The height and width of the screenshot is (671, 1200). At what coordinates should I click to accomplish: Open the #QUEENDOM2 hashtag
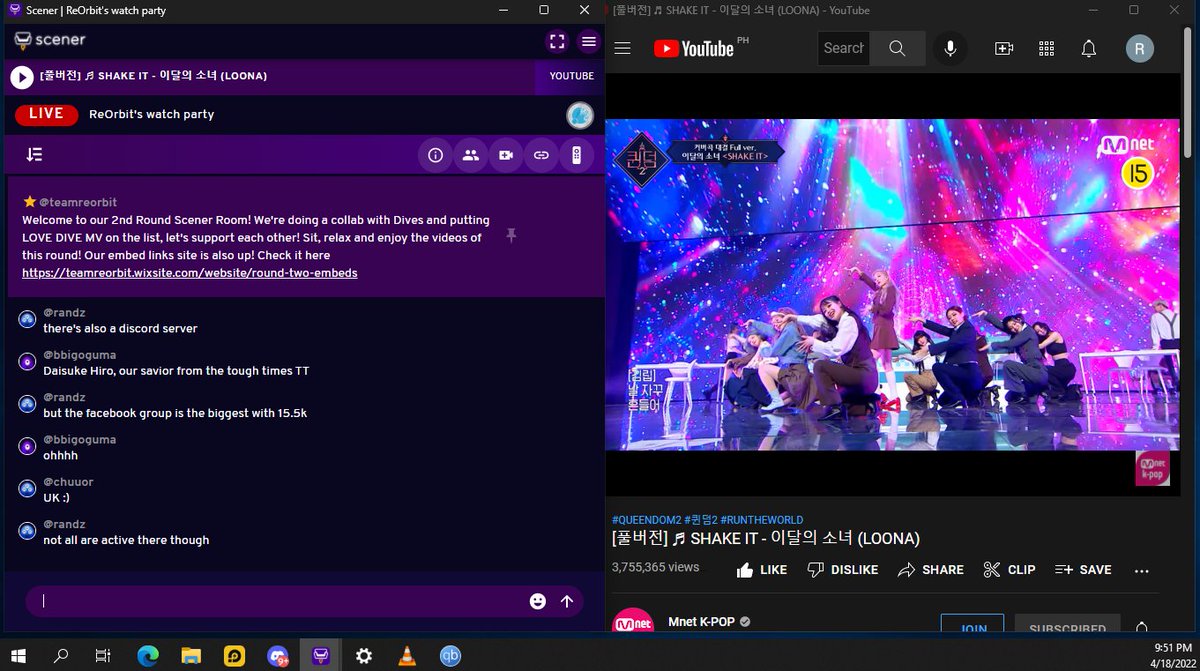(x=646, y=520)
